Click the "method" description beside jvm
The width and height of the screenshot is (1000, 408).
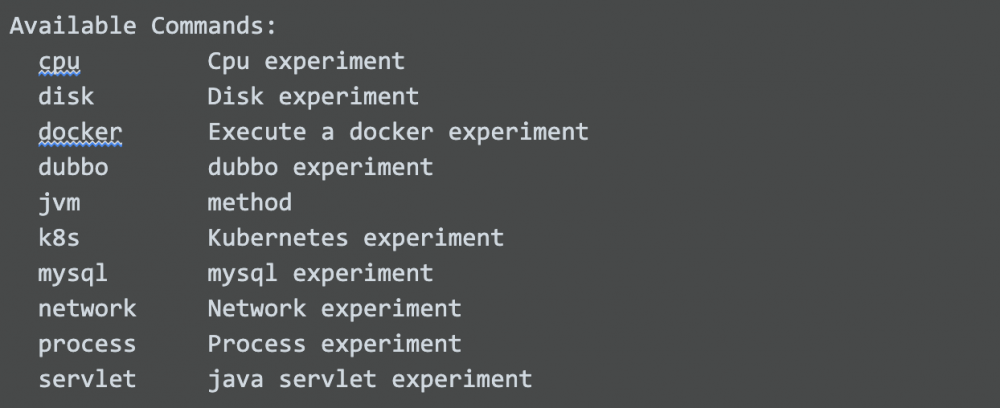(x=249, y=203)
